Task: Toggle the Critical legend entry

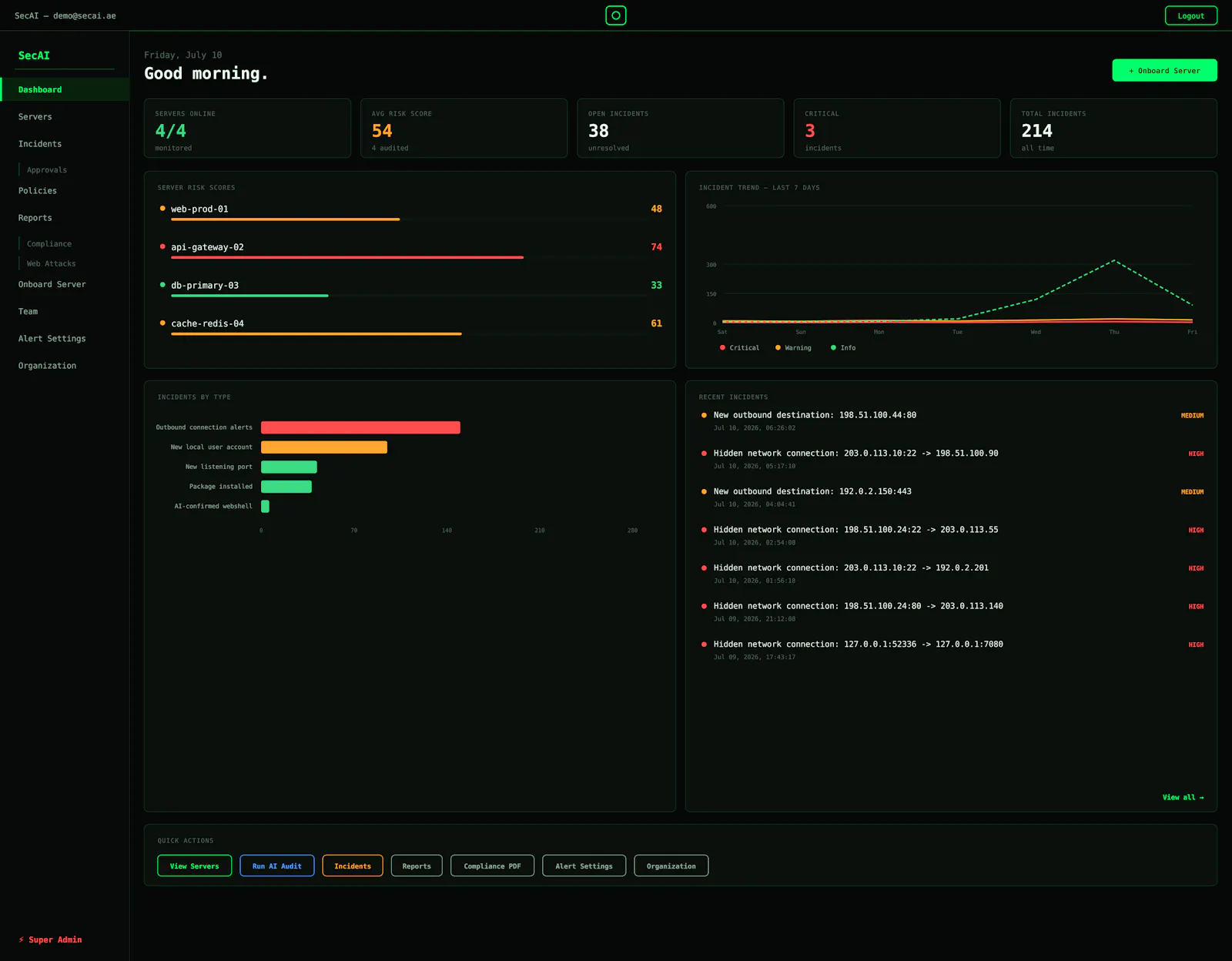Action: 739,348
